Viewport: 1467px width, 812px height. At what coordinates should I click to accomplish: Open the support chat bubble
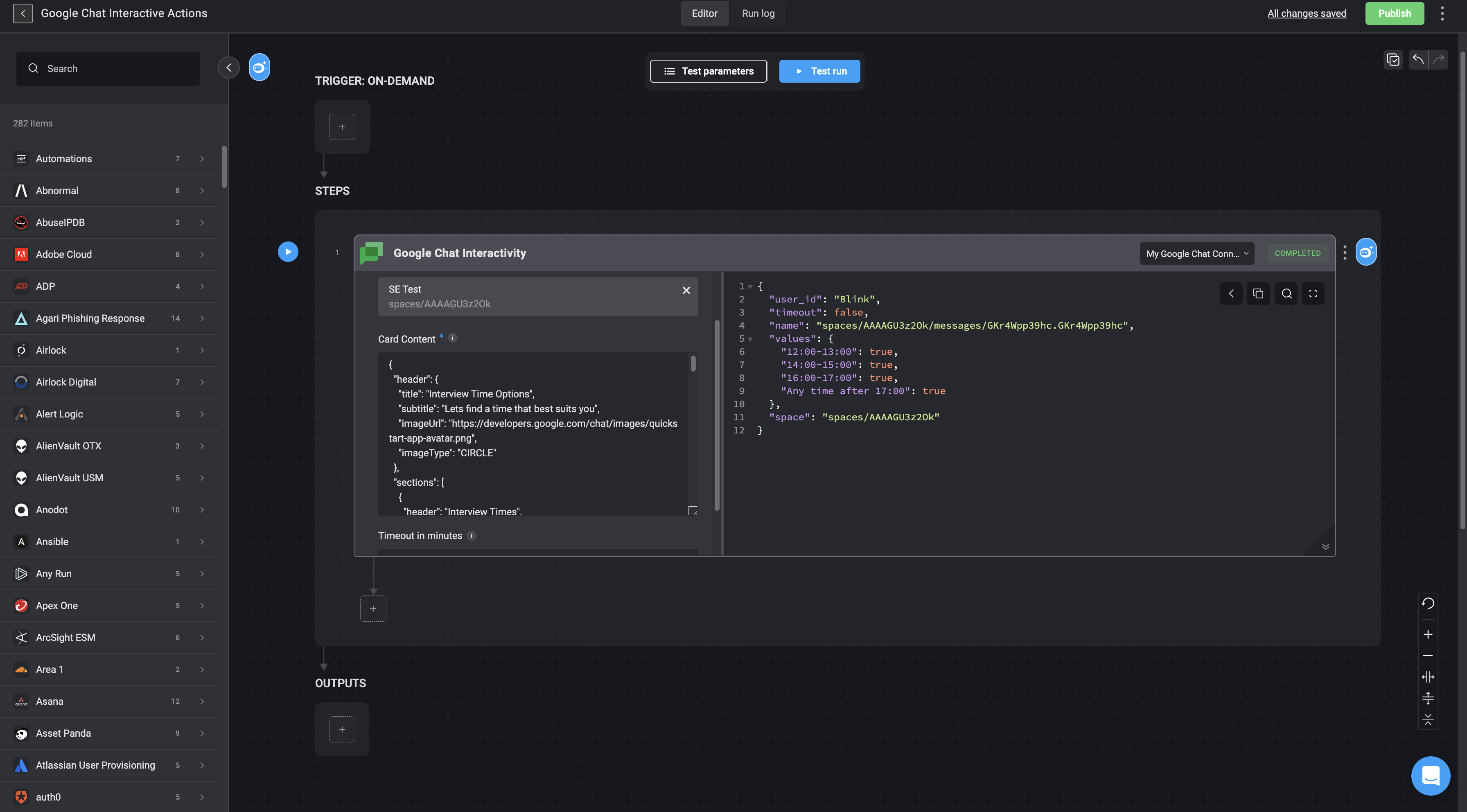(x=1431, y=776)
